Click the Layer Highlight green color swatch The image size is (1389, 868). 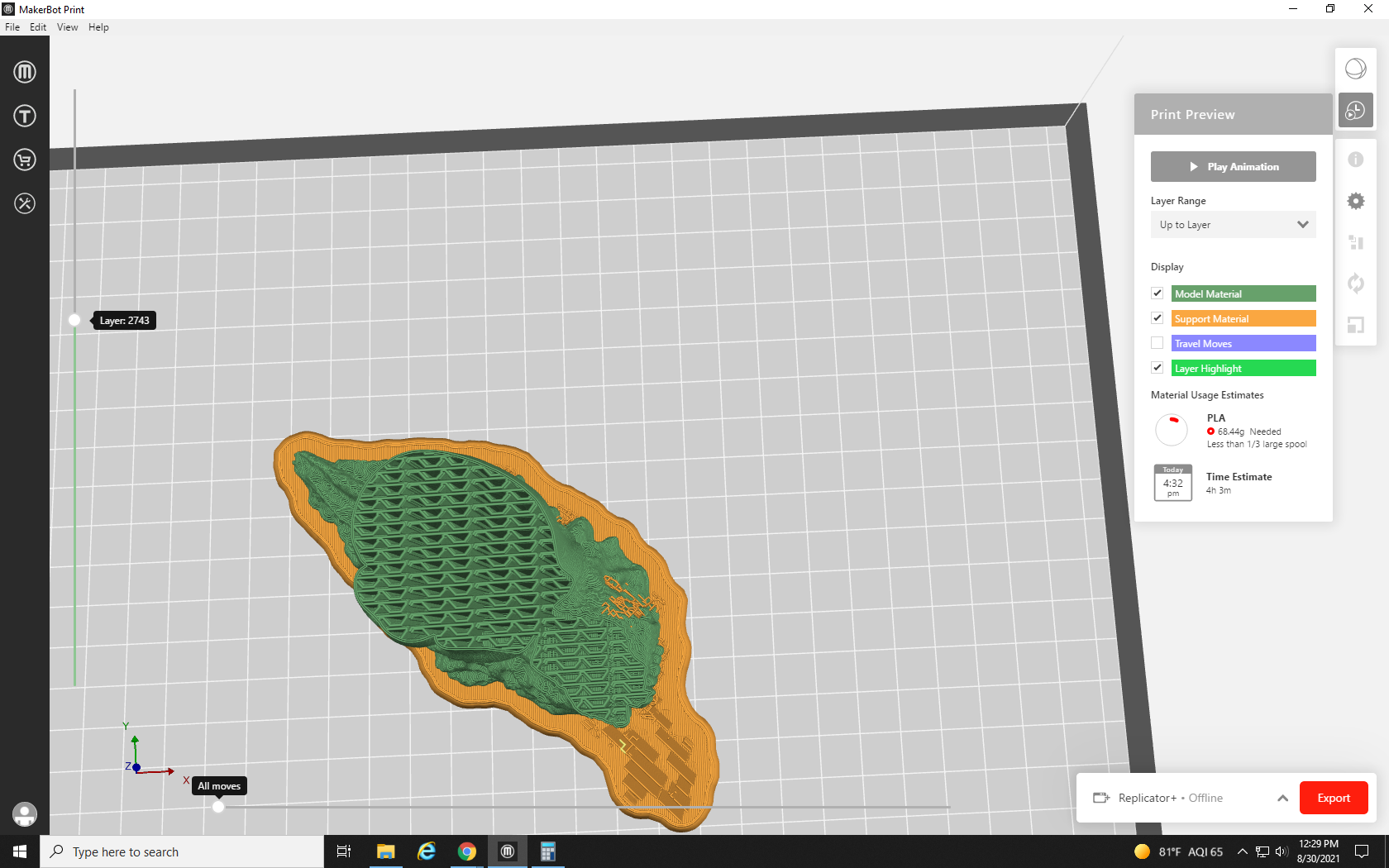pyautogui.click(x=1243, y=368)
